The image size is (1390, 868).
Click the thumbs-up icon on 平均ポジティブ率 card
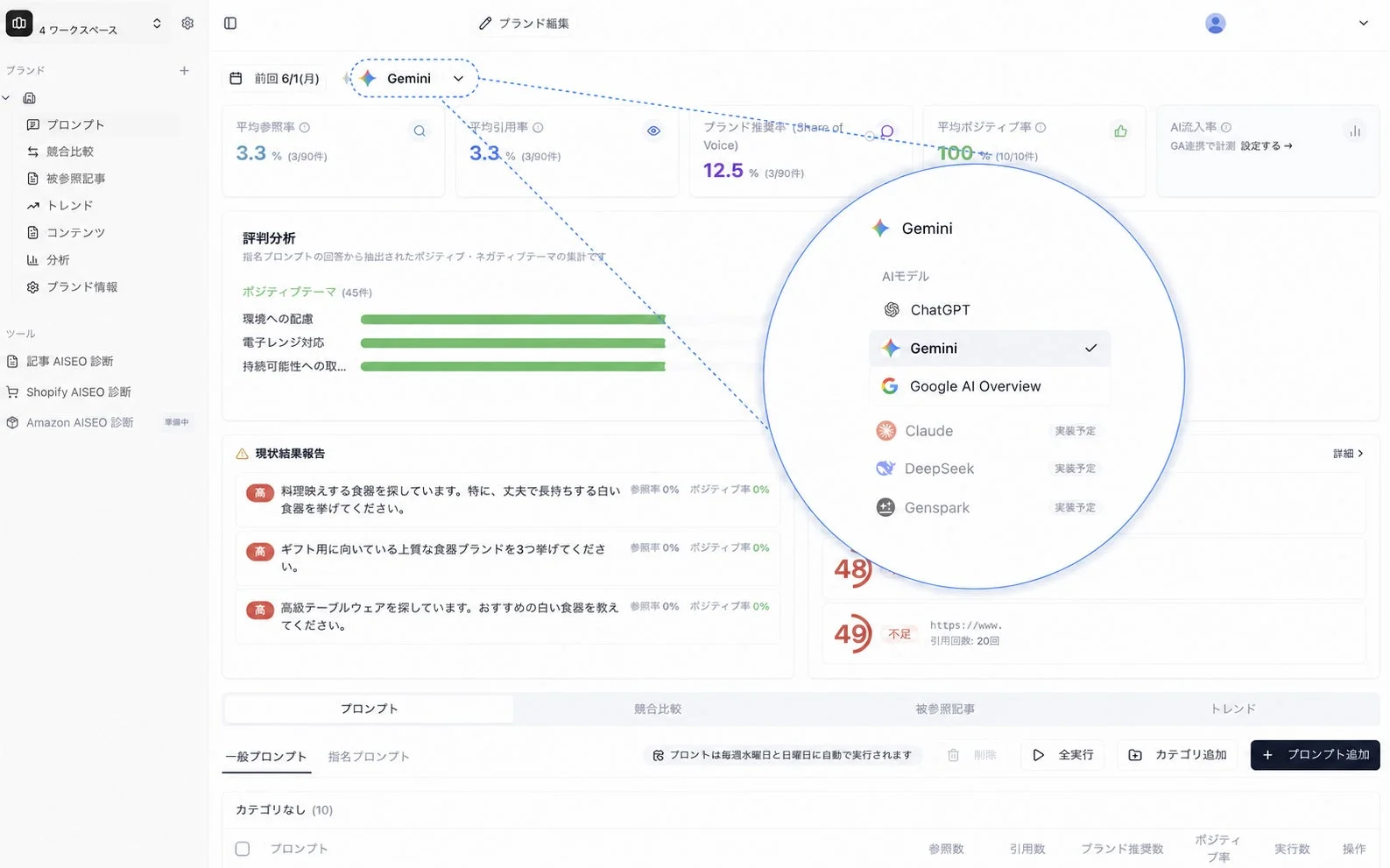click(x=1120, y=131)
